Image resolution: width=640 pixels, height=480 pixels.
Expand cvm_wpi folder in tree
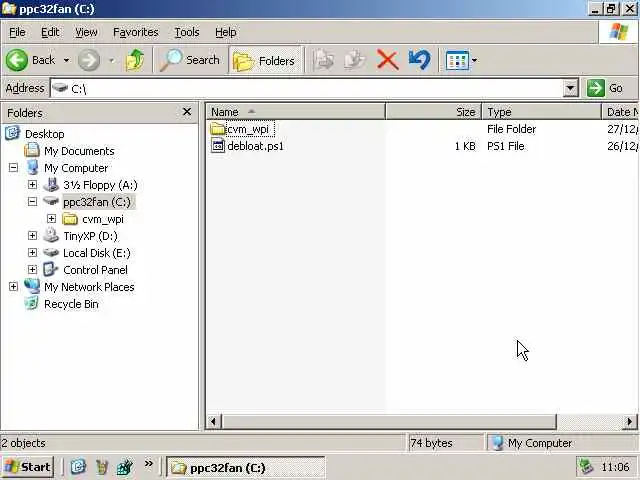coord(51,219)
